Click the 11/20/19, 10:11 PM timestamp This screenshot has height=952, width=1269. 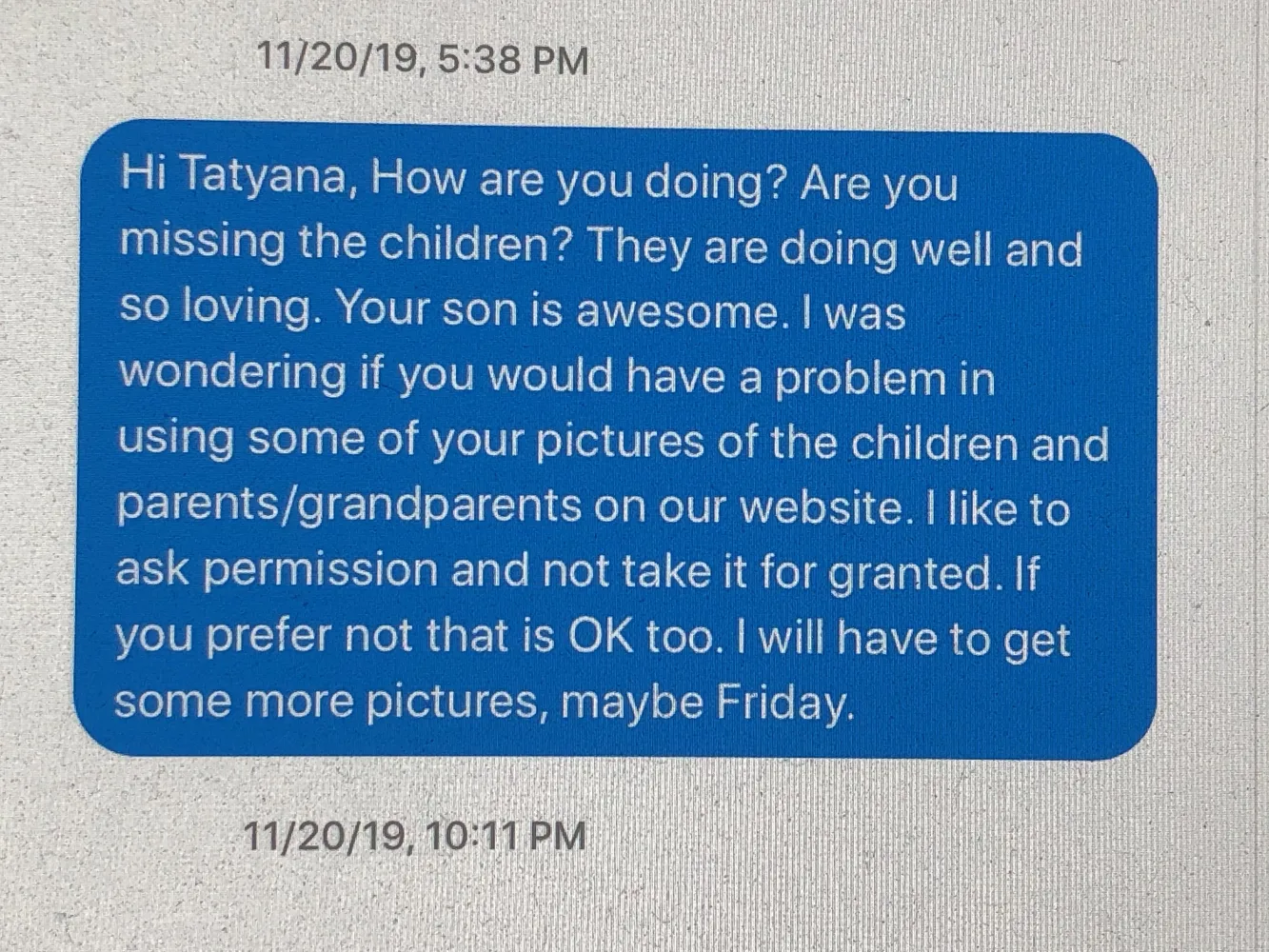[x=414, y=836]
